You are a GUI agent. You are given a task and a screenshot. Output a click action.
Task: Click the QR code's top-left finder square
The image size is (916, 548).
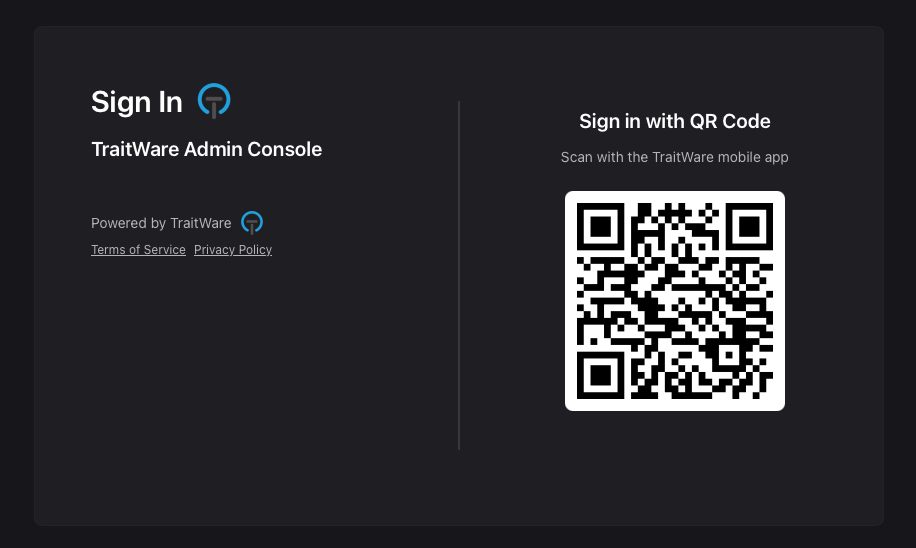click(x=601, y=227)
